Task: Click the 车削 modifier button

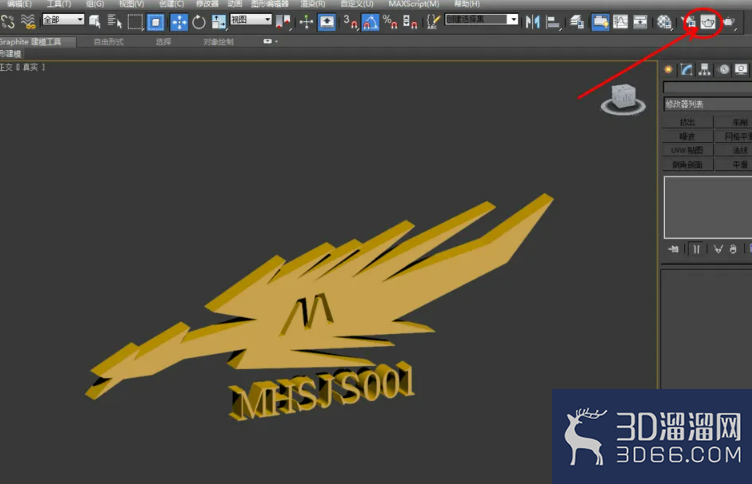Action: 734,122
